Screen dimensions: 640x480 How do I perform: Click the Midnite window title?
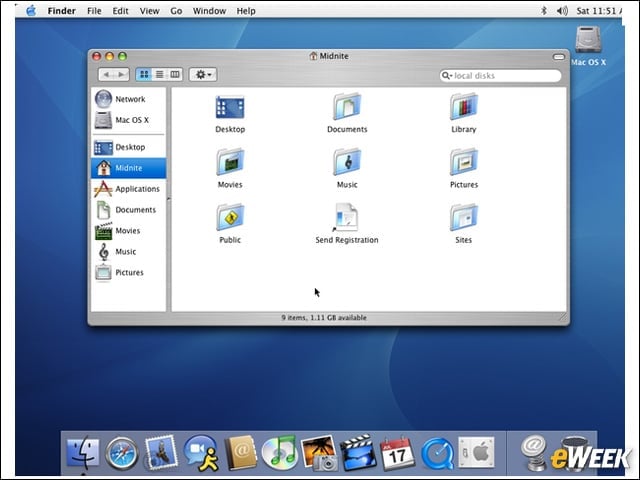coord(334,56)
